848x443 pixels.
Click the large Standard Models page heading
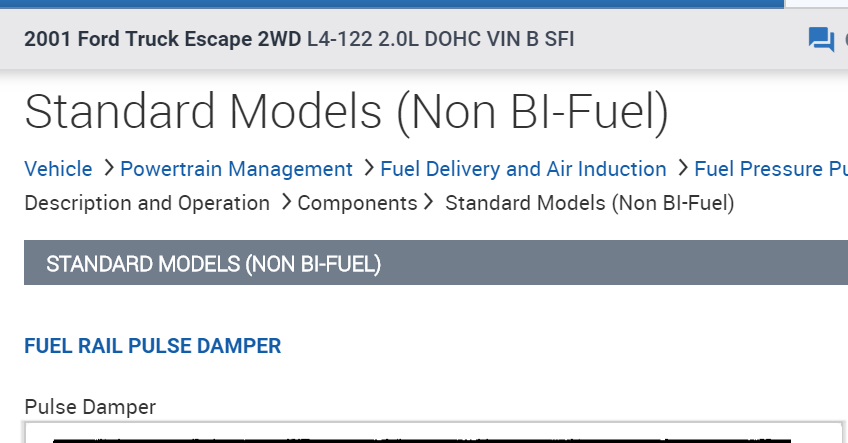346,111
